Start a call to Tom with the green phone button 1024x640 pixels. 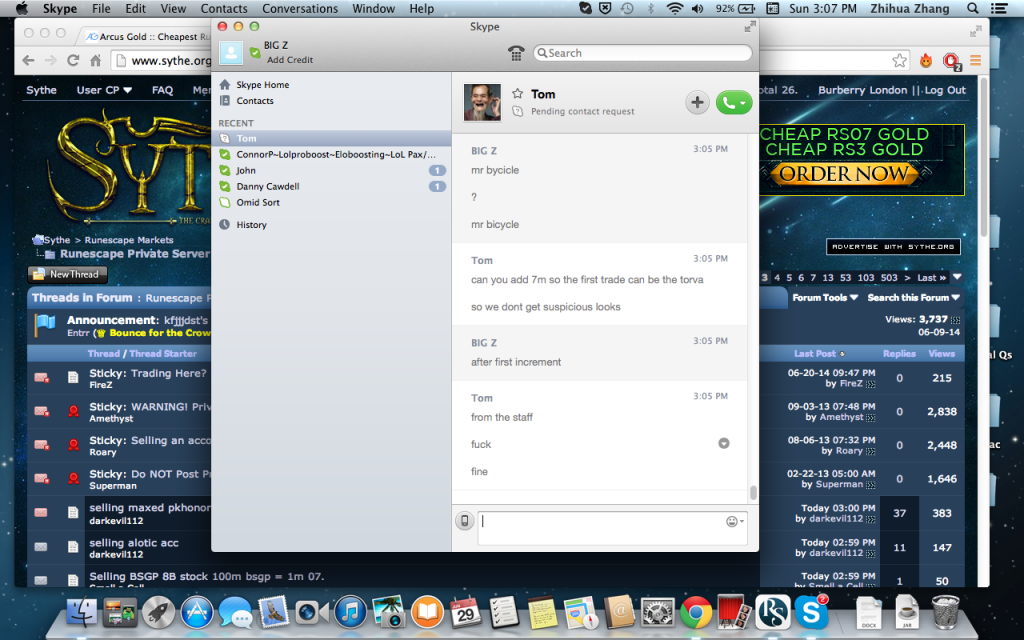734,103
